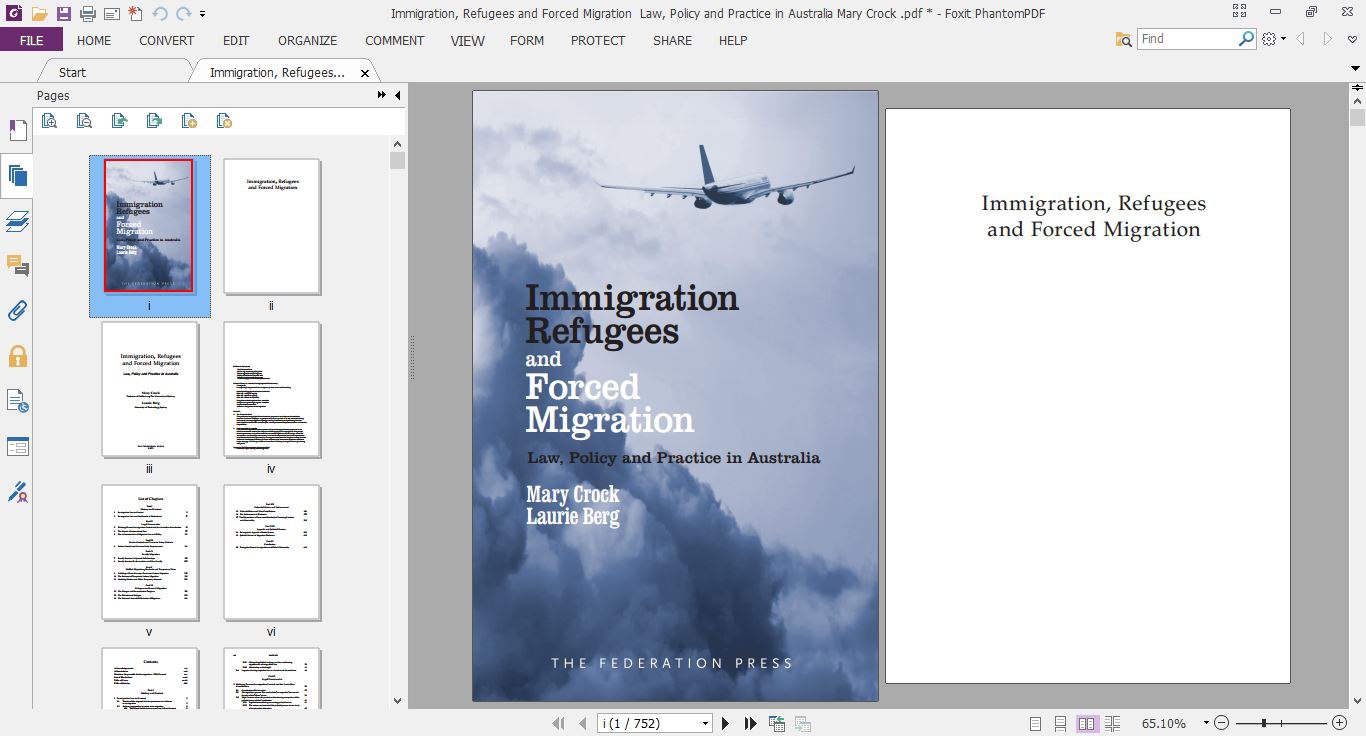The height and width of the screenshot is (736, 1366).
Task: Open the Bookmarks navigation panel
Action: click(17, 131)
